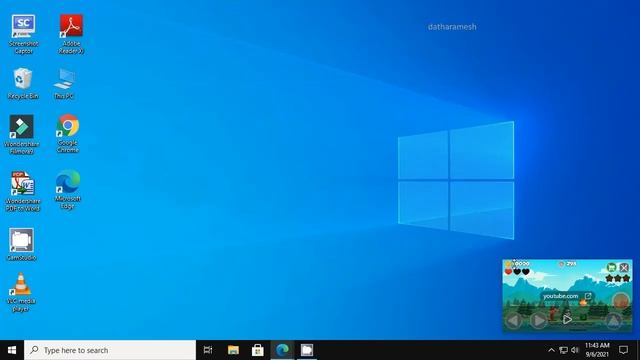This screenshot has height=360, width=640.
Task: Click the 'Type here to search' box
Action: tap(110, 350)
